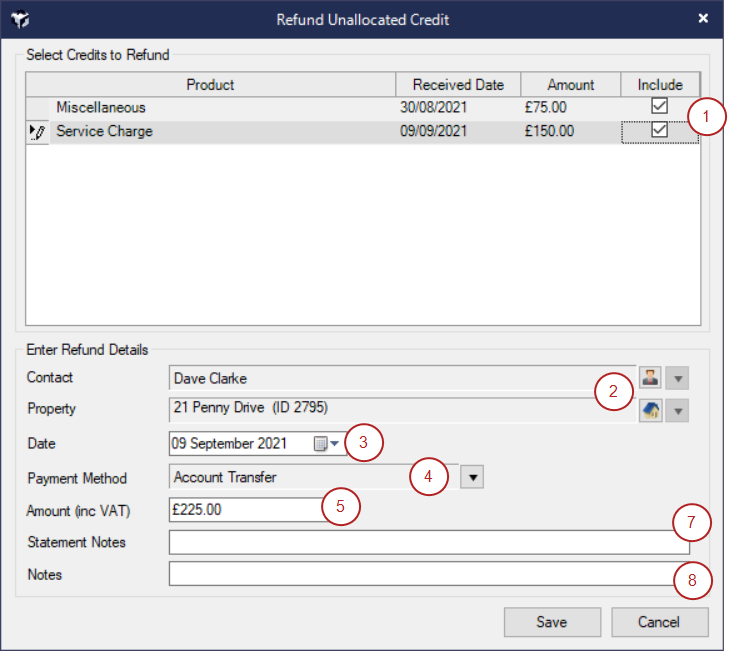The image size is (736, 651).
Task: Click the Amount (inc VAT) field
Action: [x=245, y=510]
